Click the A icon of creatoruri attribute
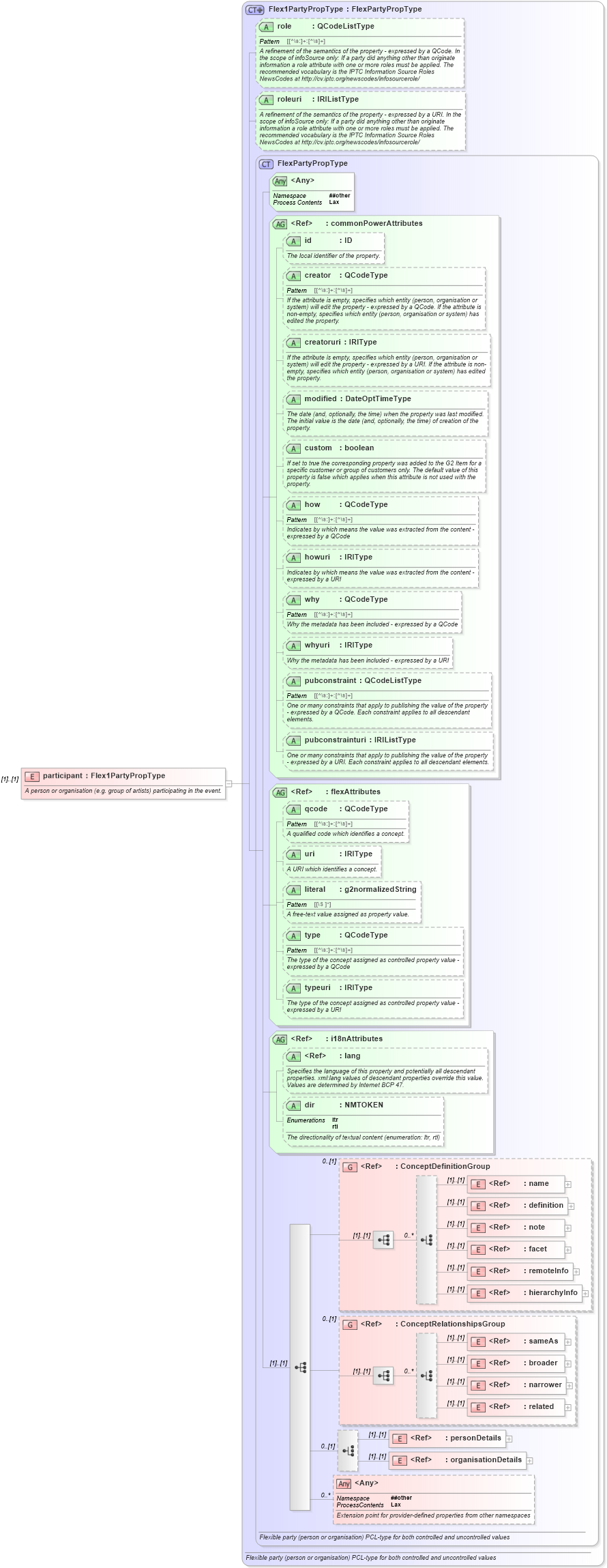The image size is (607, 1568). click(x=293, y=343)
